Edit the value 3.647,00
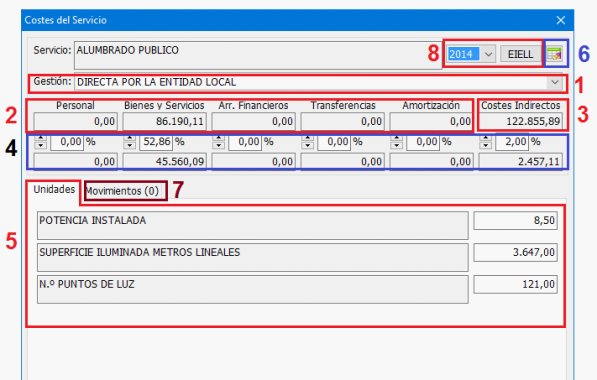 [516, 252]
